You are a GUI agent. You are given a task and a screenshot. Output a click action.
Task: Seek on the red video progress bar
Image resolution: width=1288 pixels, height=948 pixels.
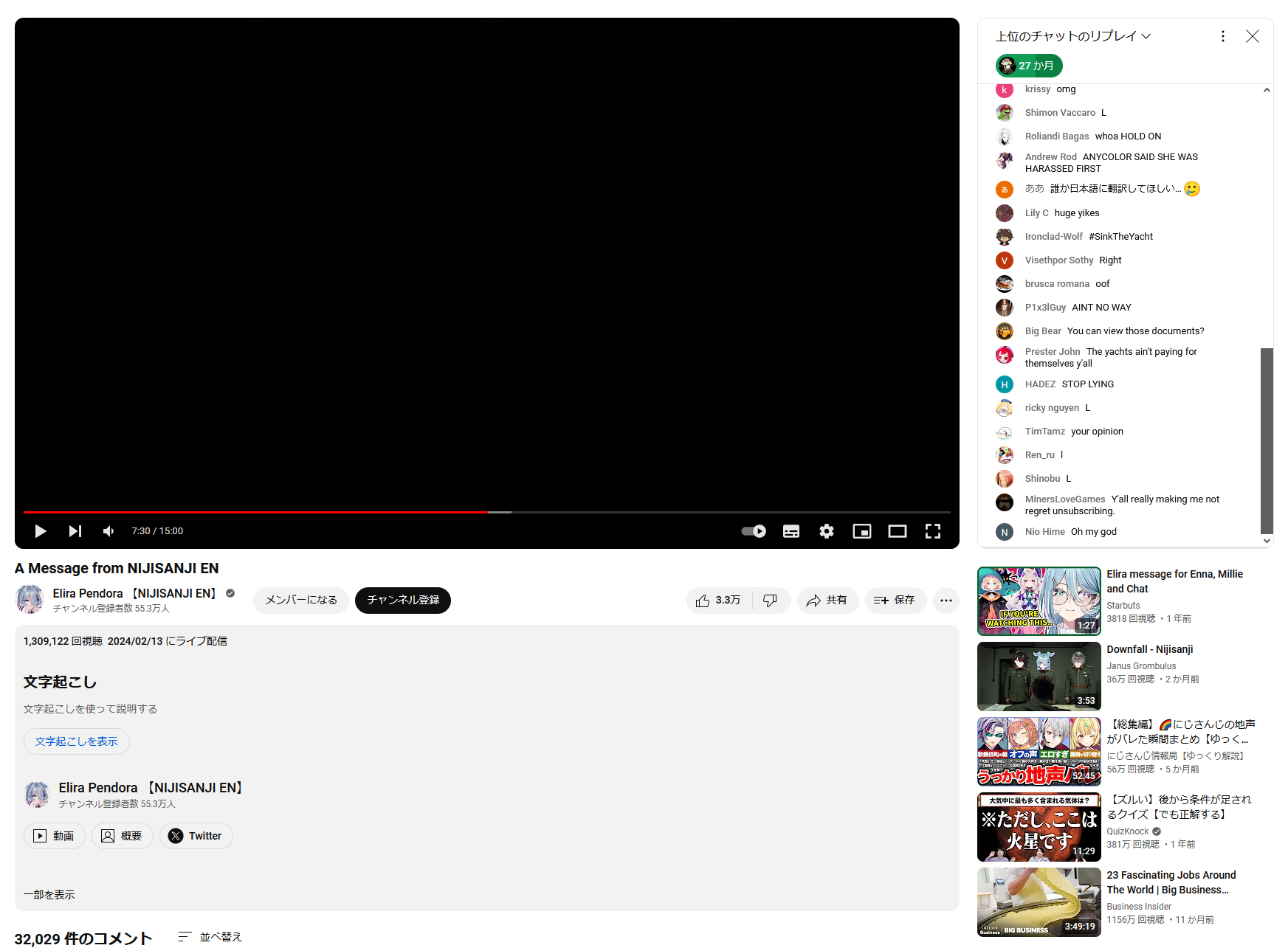coord(295,512)
